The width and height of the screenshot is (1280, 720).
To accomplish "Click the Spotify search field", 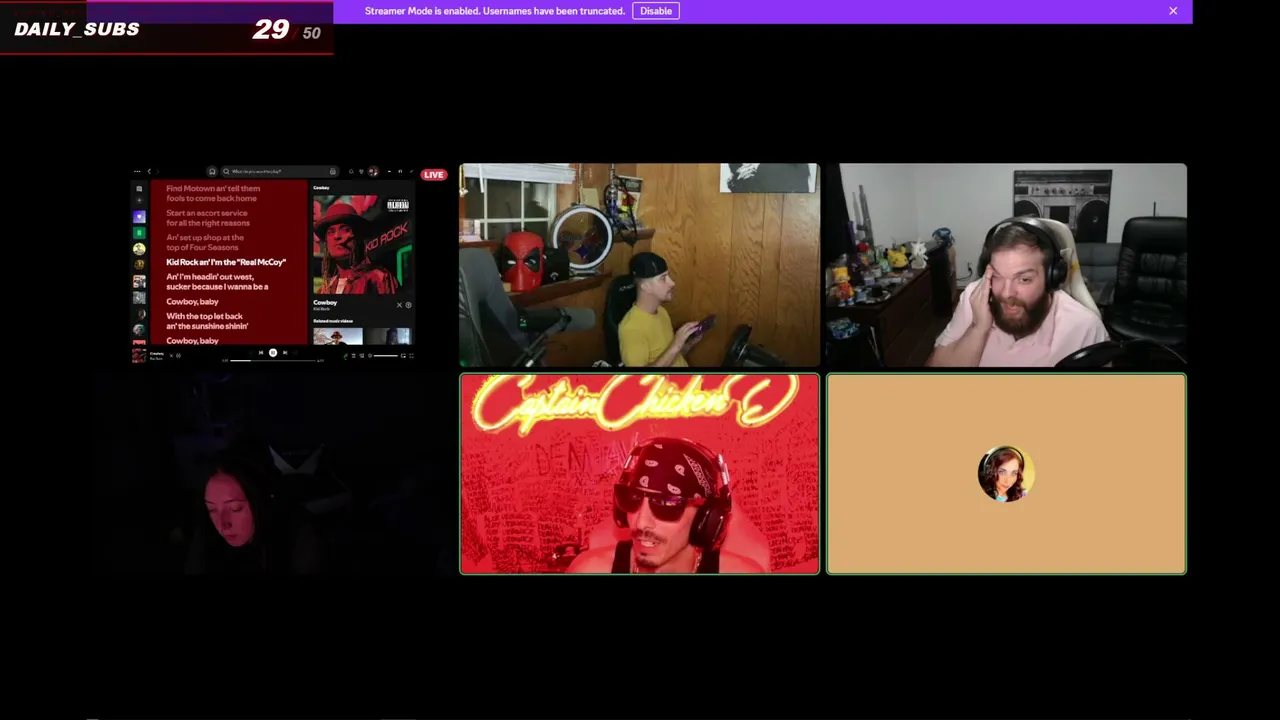I will (279, 172).
